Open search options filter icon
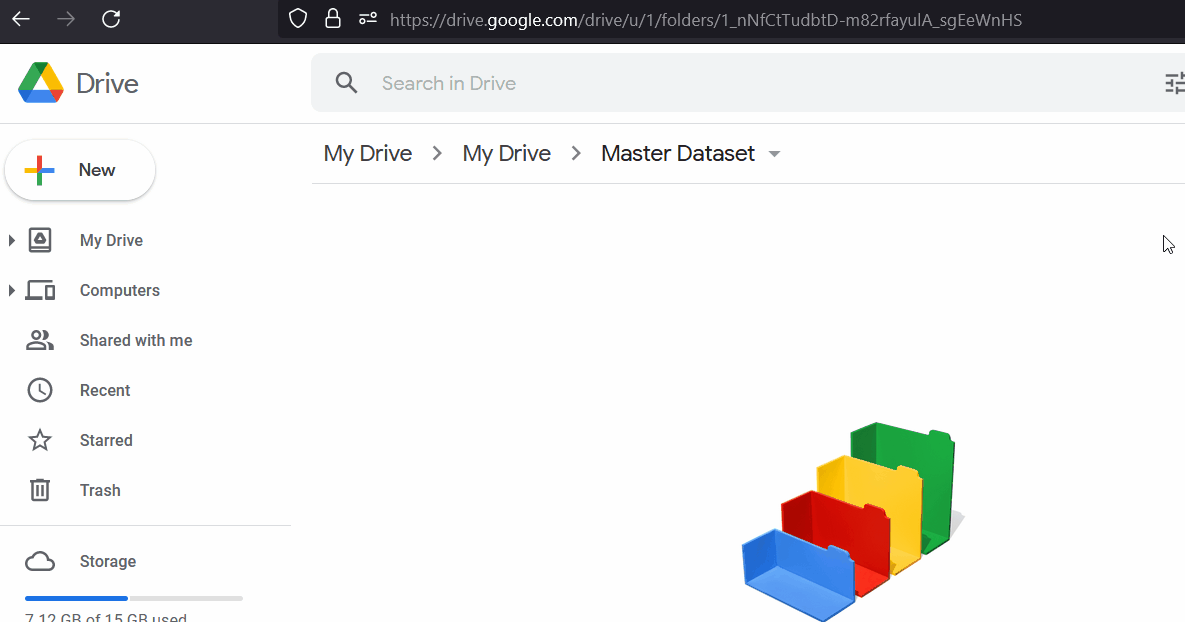This screenshot has width=1185, height=622. pyautogui.click(x=1174, y=83)
